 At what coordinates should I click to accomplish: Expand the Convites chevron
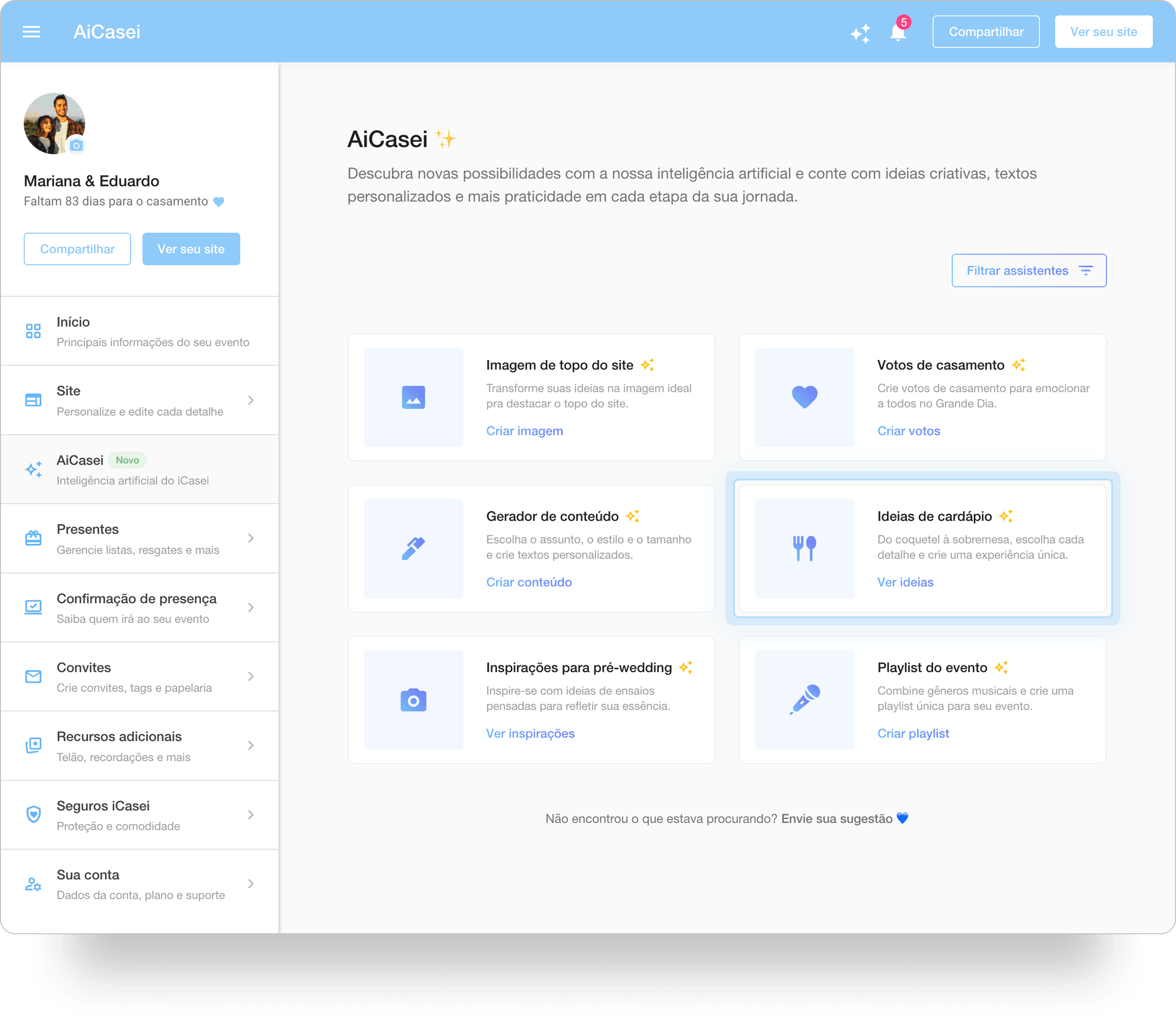251,677
